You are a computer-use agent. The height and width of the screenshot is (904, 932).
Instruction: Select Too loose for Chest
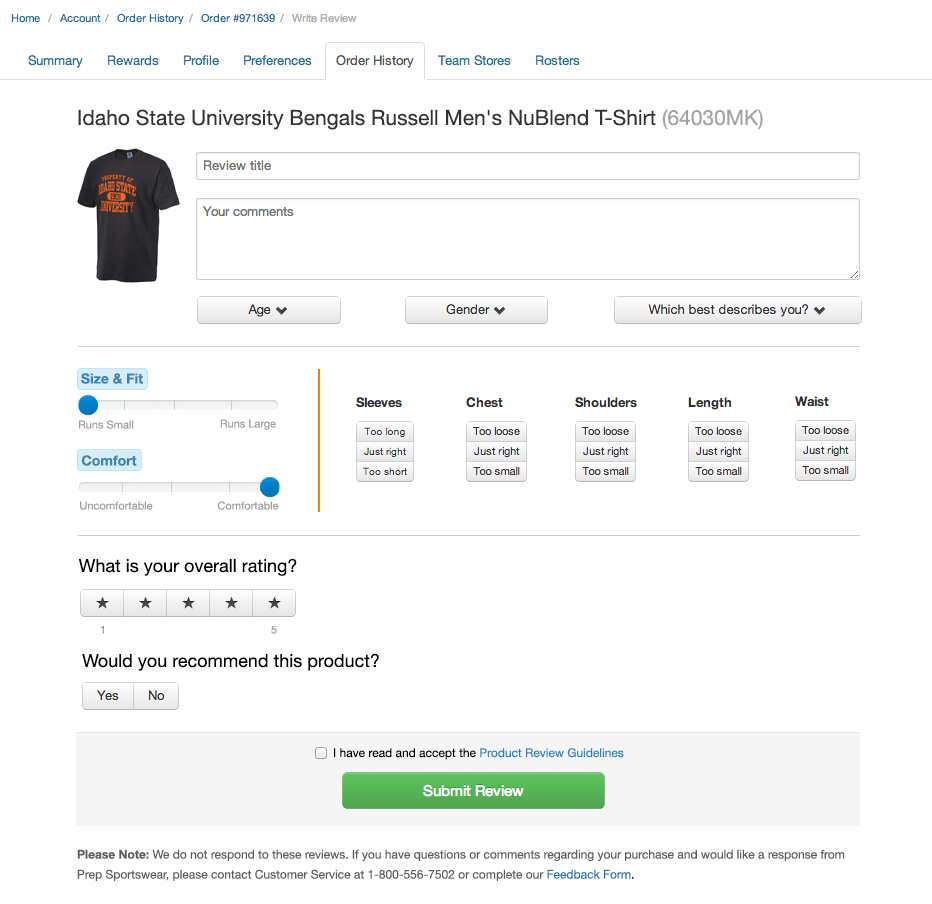click(x=496, y=432)
